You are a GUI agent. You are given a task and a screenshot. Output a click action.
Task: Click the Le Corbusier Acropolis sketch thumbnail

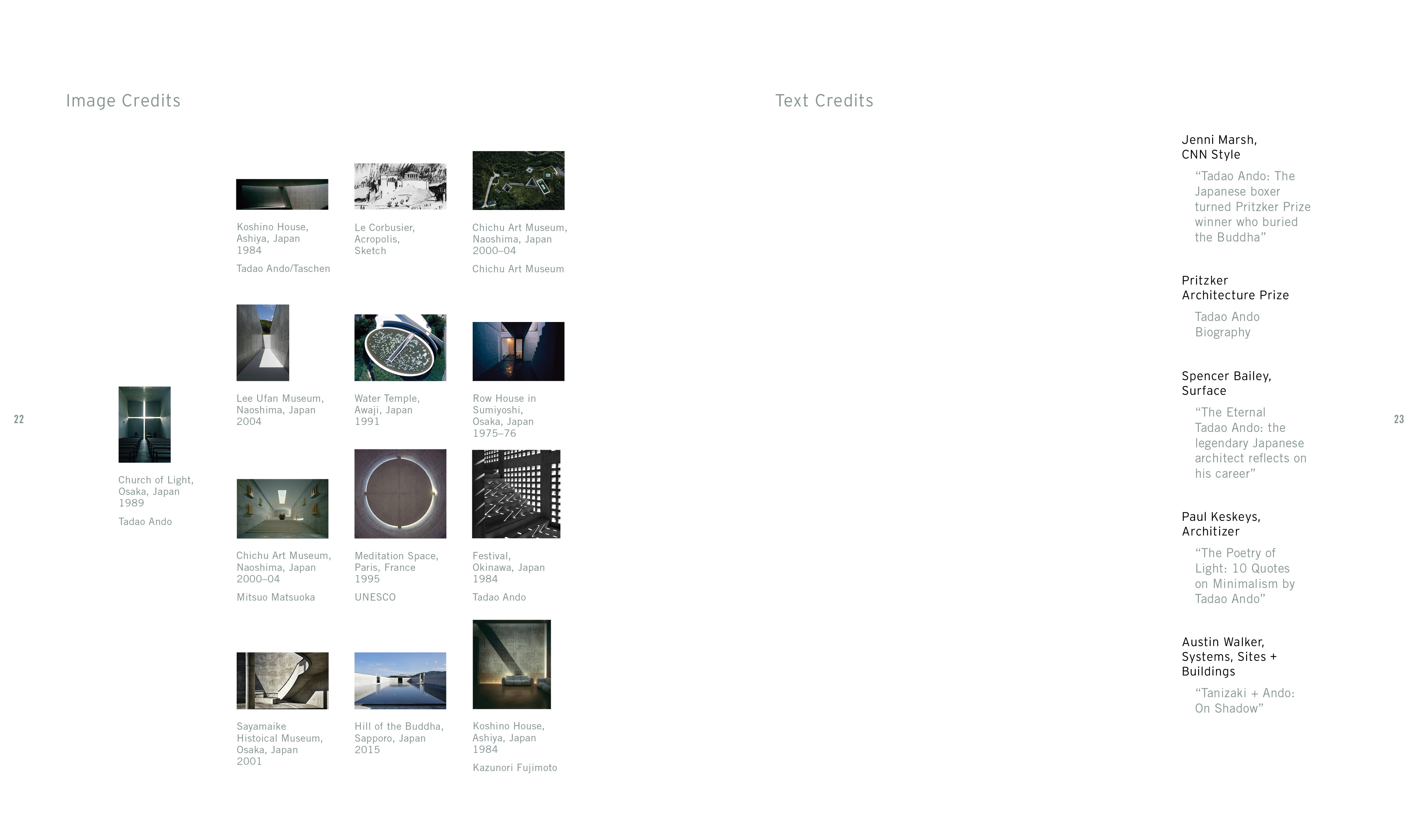tap(400, 186)
